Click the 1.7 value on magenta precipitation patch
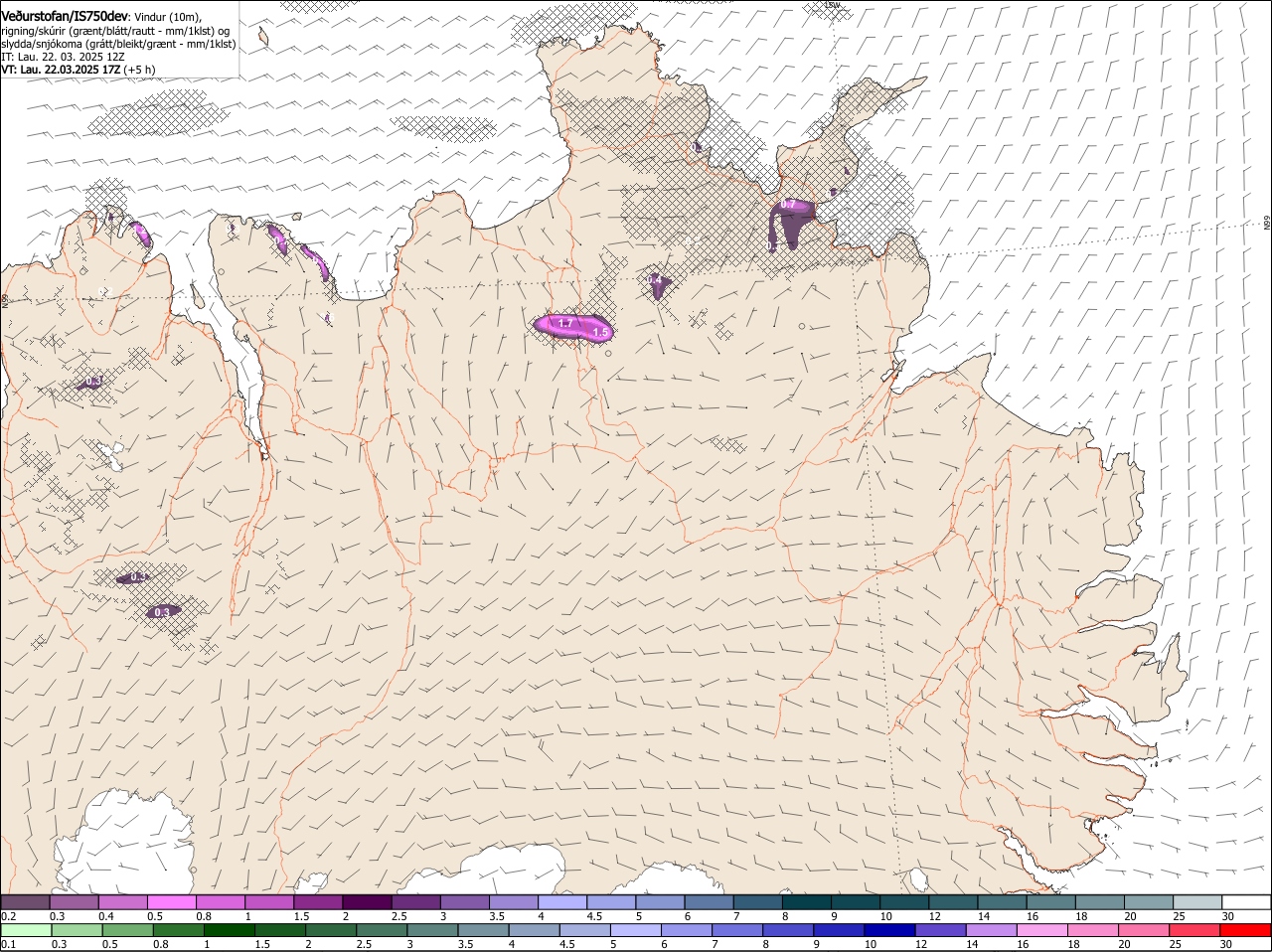This screenshot has height=952, width=1272. click(x=565, y=324)
